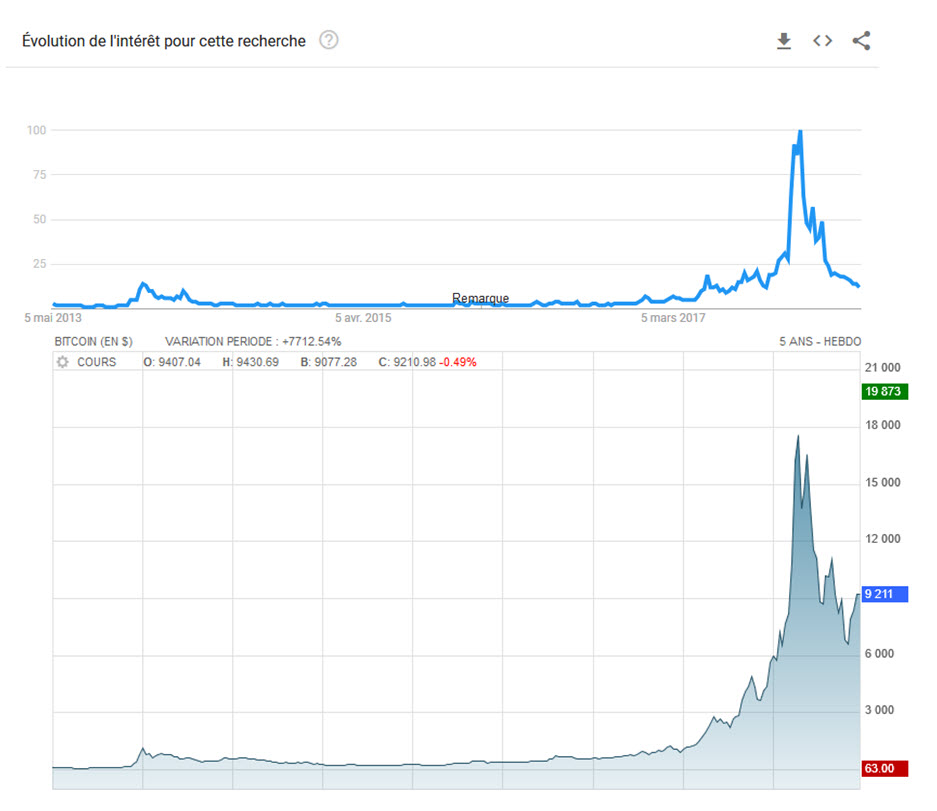Click the '50' trend axis label
The width and height of the screenshot is (937, 811).
[x=39, y=219]
